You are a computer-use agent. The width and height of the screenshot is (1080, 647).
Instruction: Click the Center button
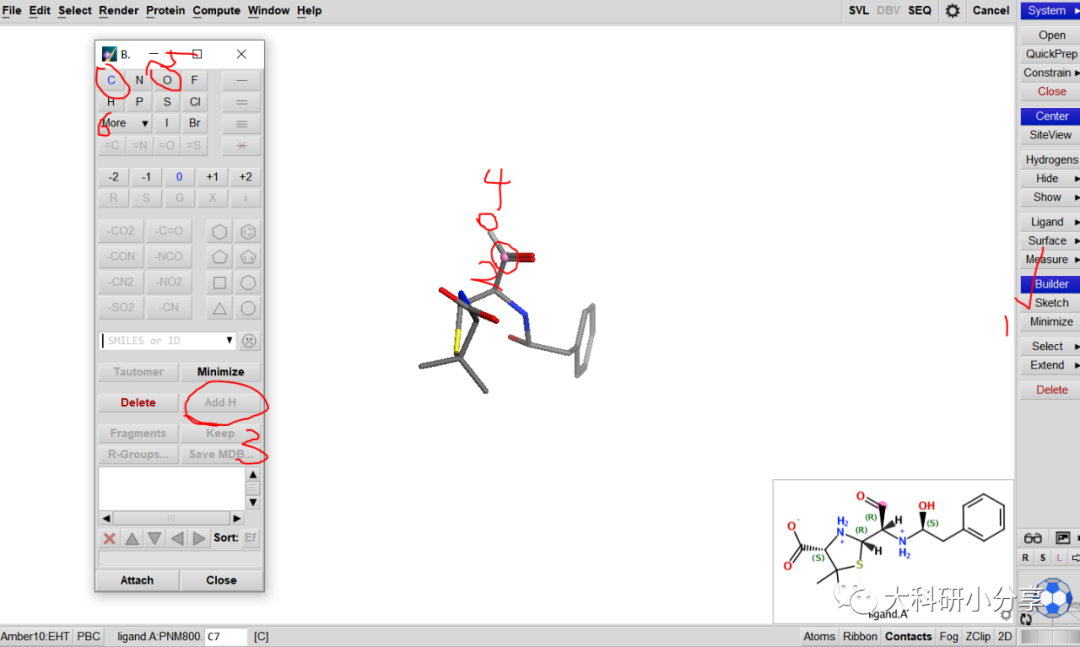1050,116
